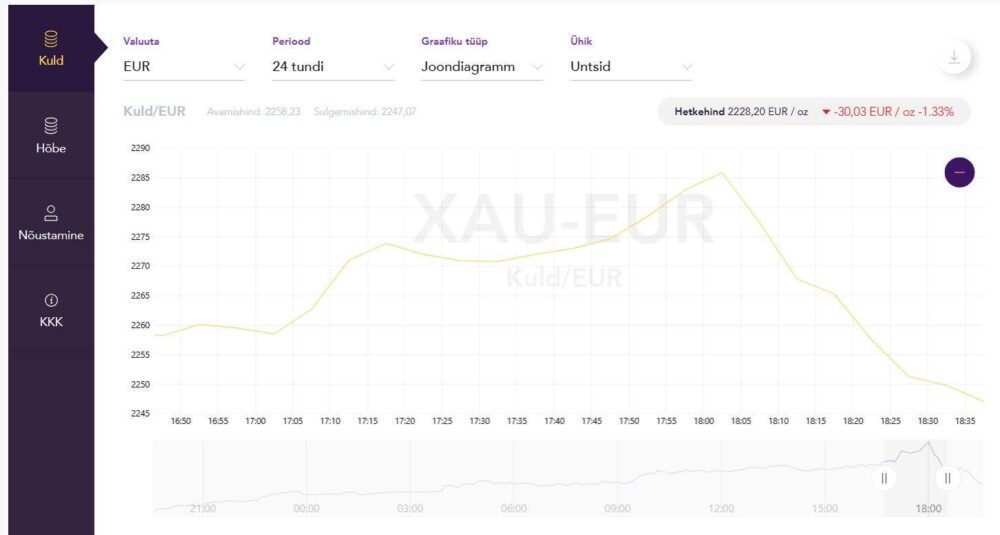
Task: Click the Hetkehind price badge
Action: pyautogui.click(x=812, y=112)
